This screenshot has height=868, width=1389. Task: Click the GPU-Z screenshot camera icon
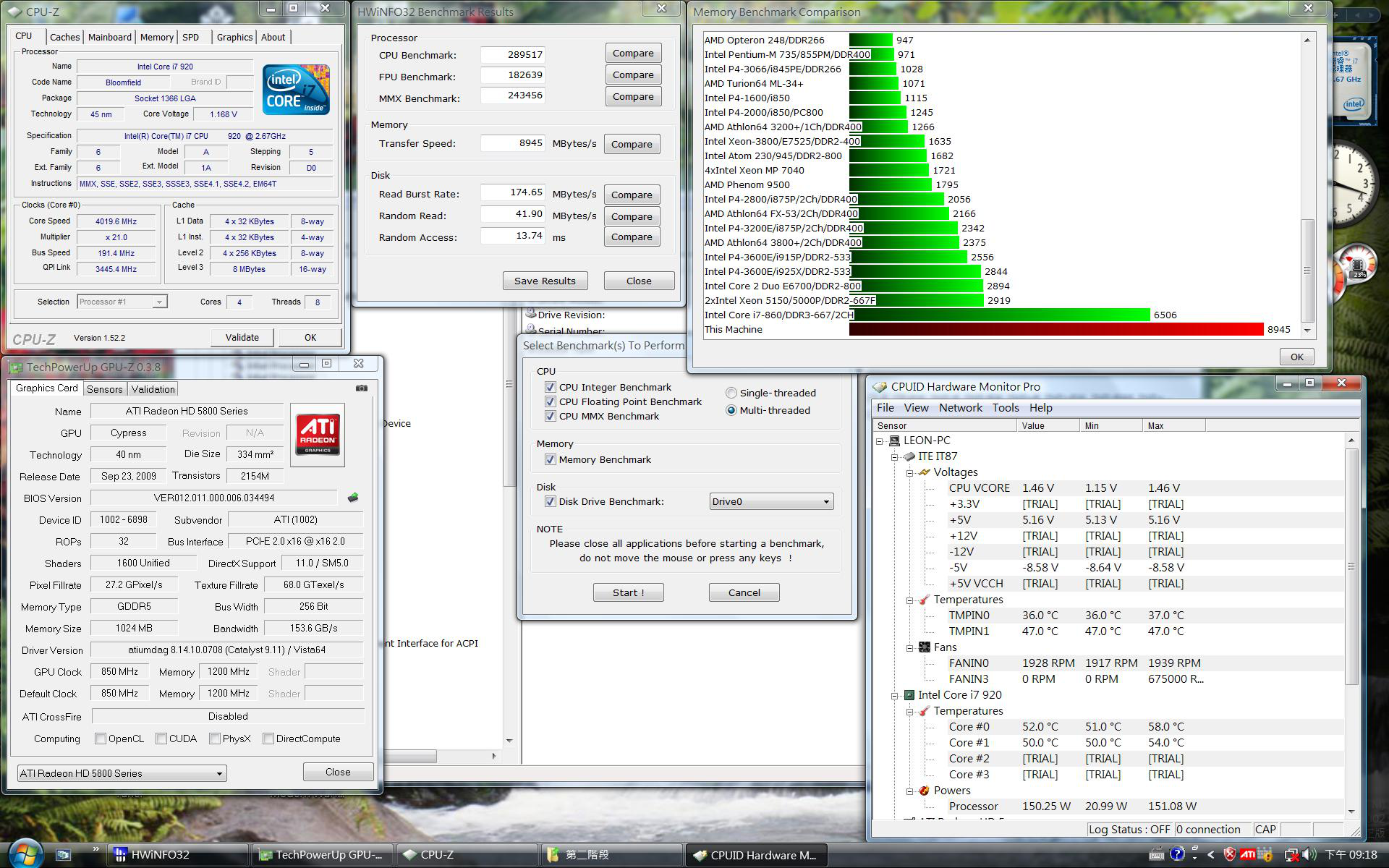tap(362, 388)
